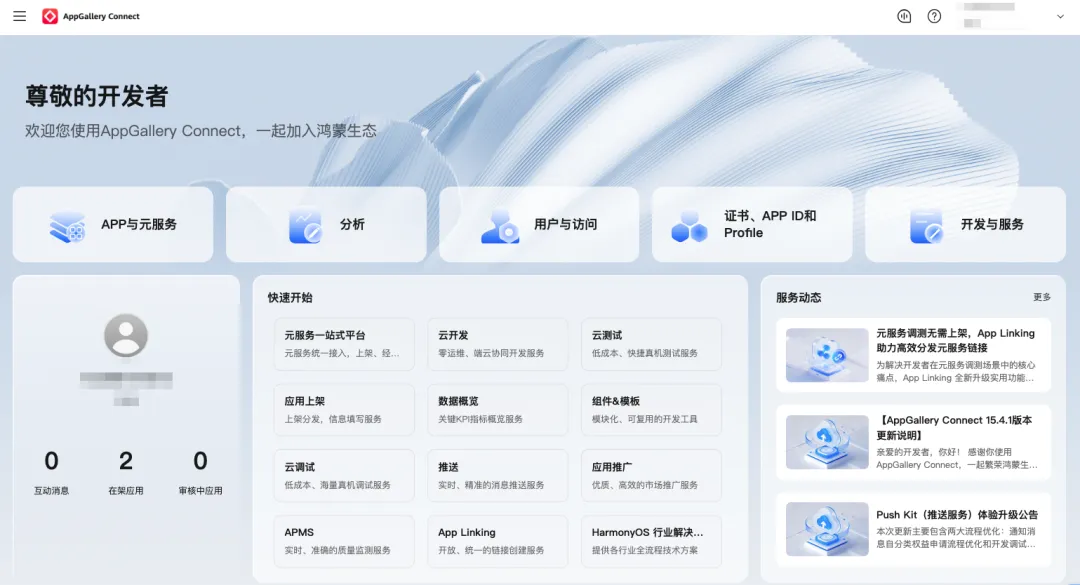Click the AppGallery Connect logo
The image size is (1080, 585).
tap(91, 16)
